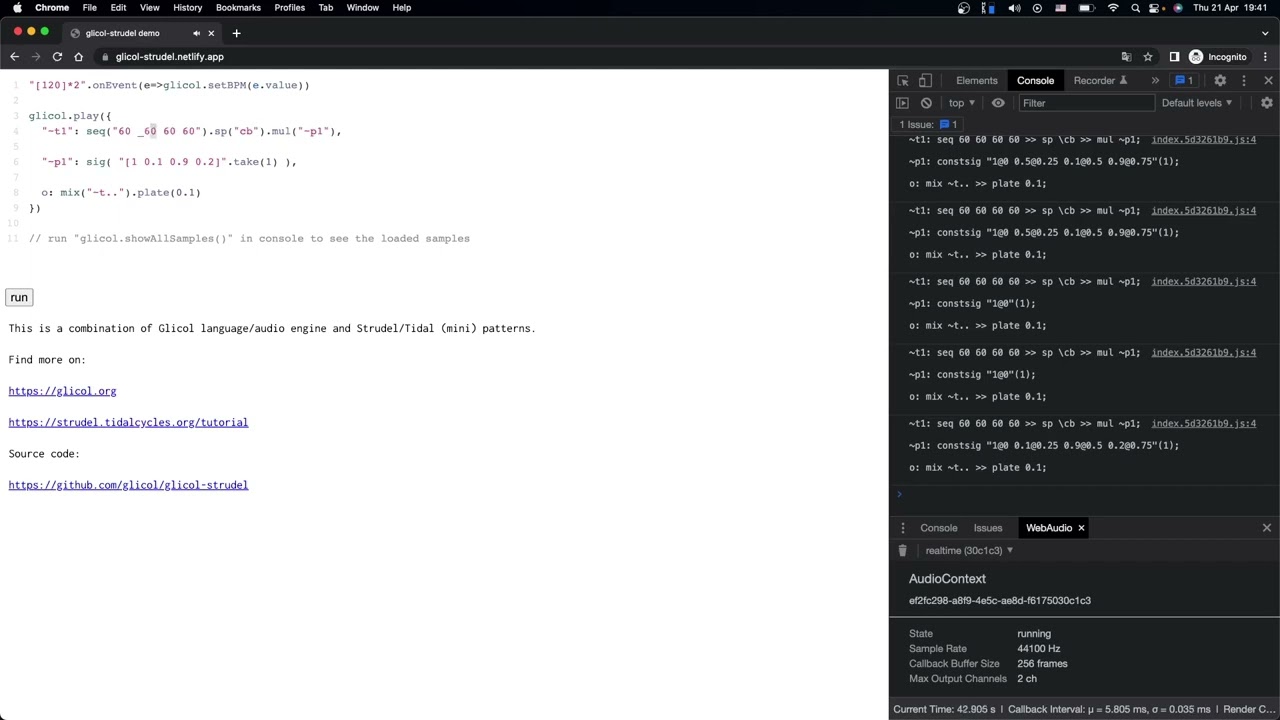Open the Chrome application menu
Screen dimensions: 1280x720
[x=52, y=8]
